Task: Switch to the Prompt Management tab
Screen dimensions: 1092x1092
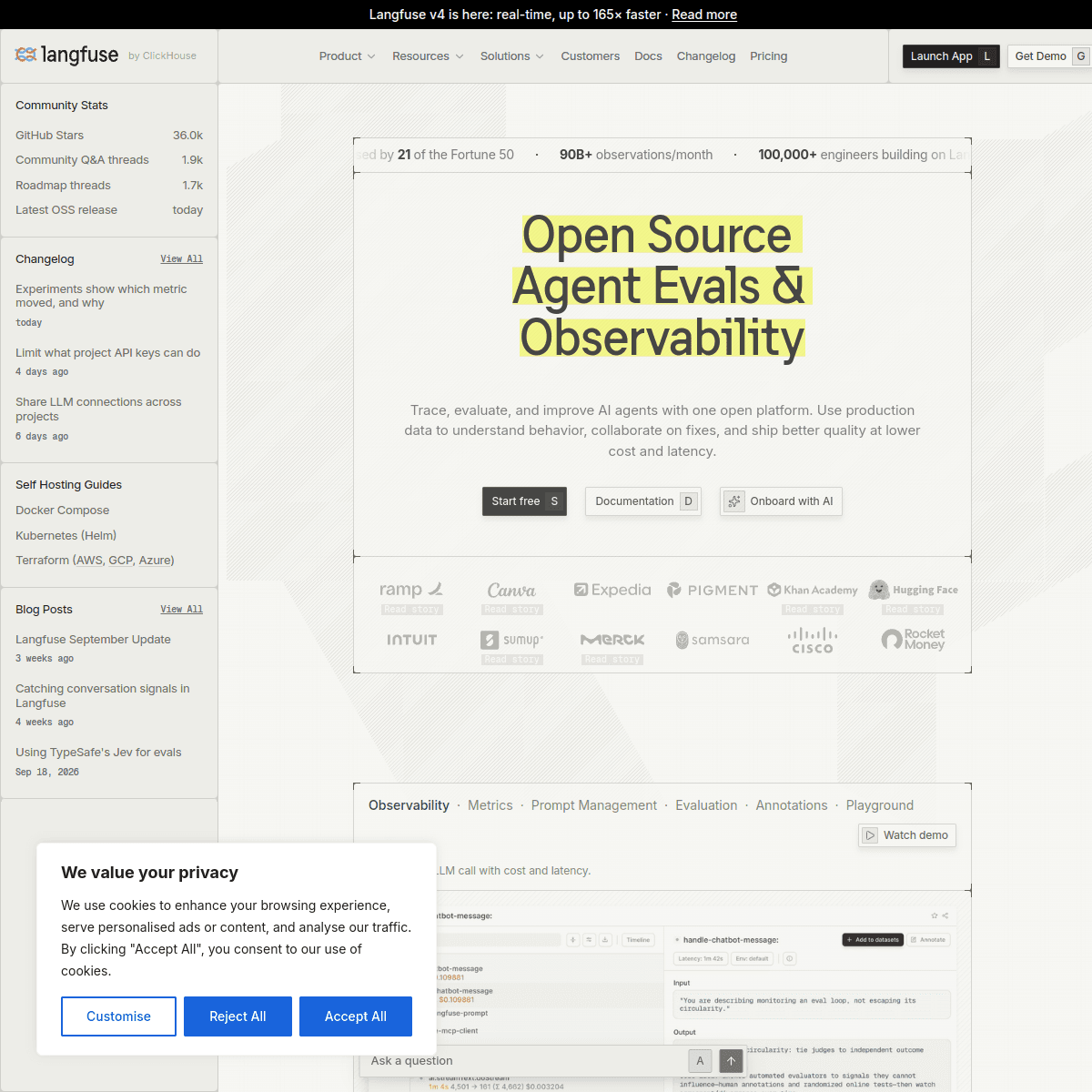Action: [594, 805]
